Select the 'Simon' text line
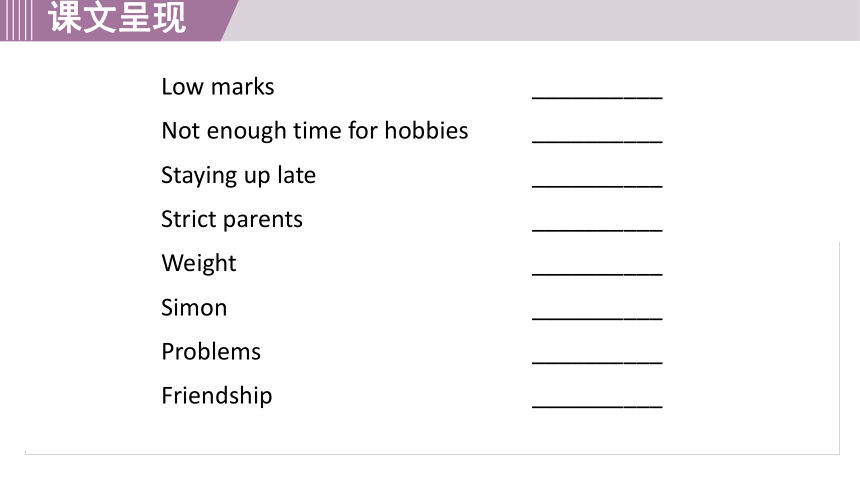This screenshot has height=484, width=860. (194, 307)
